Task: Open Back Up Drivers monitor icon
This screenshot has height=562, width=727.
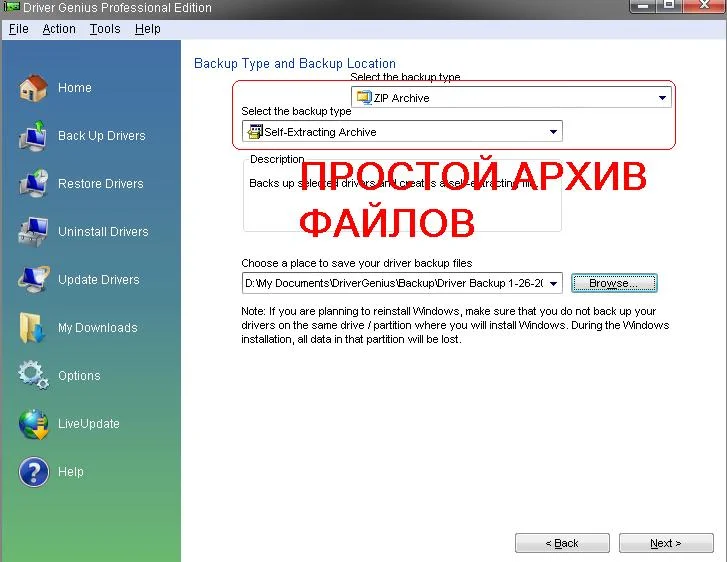Action: (33, 136)
